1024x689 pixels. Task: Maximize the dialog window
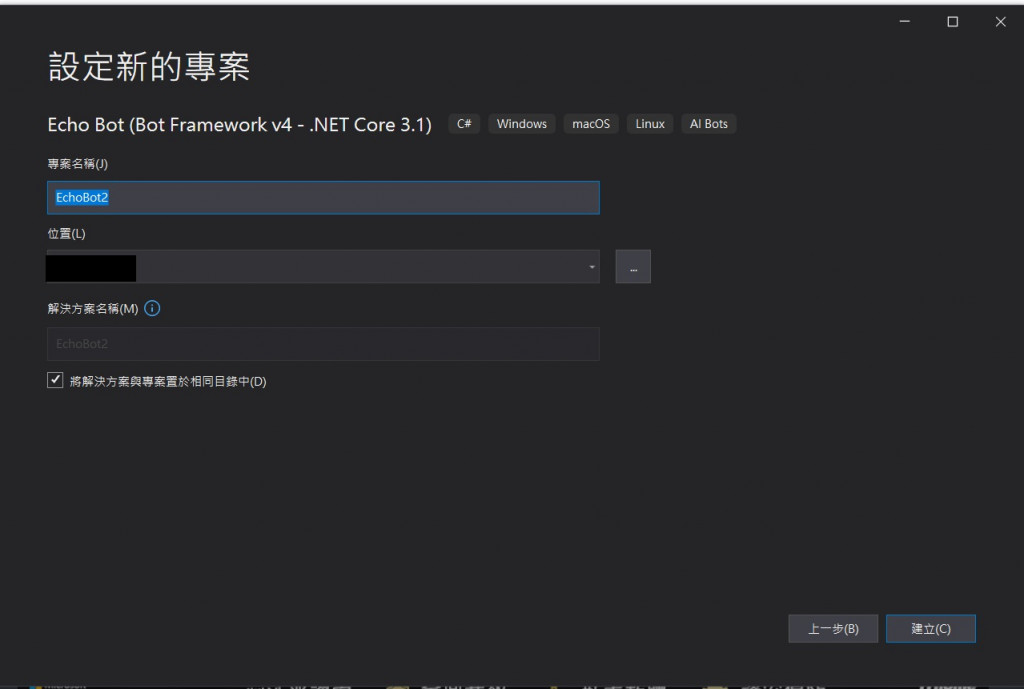(953, 22)
